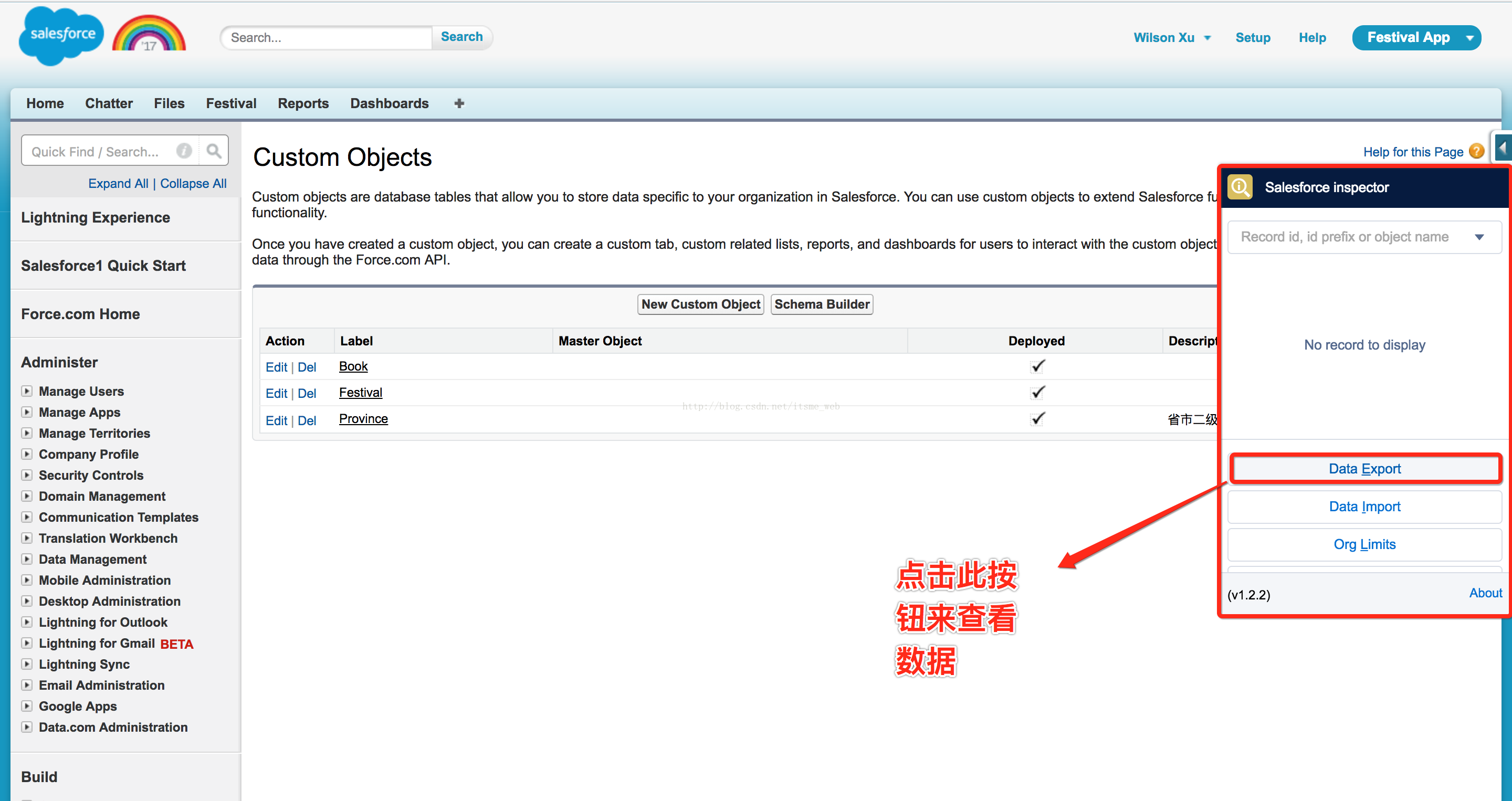This screenshot has width=1512, height=801.
Task: Switch to the Reports tab
Action: click(303, 103)
